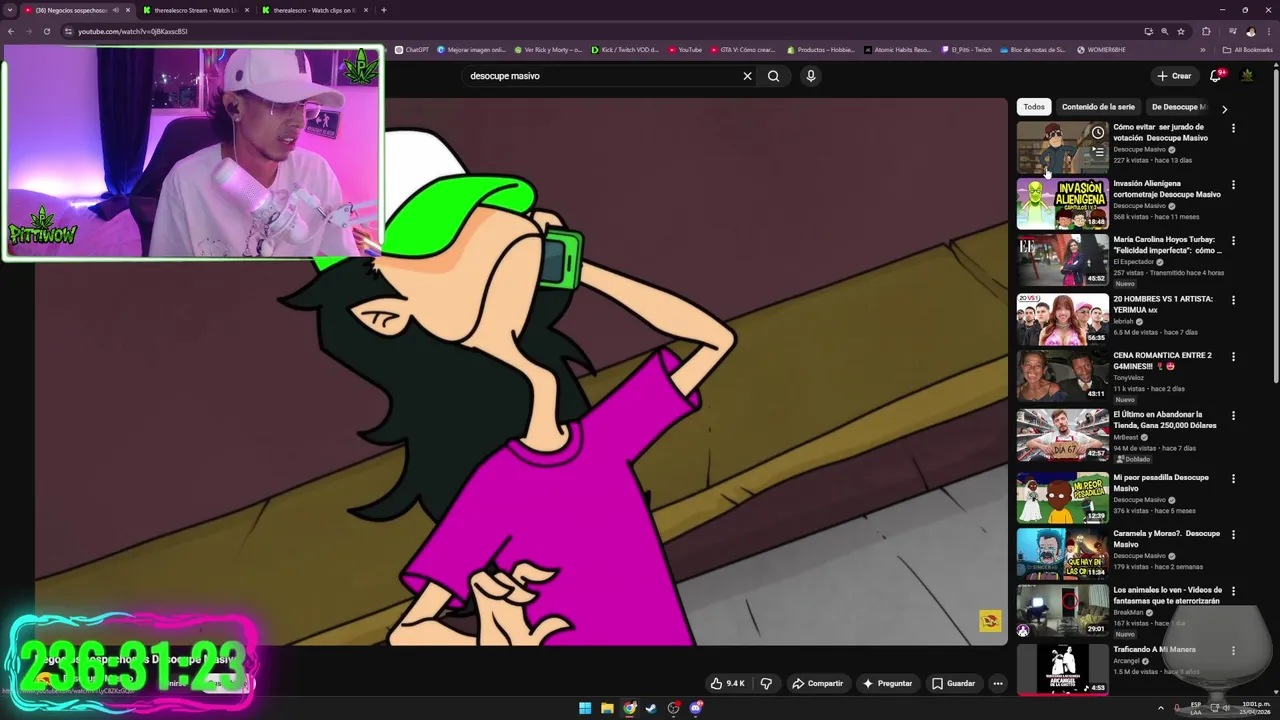Open Chrome from the taskbar
The width and height of the screenshot is (1280, 720).
click(x=629, y=708)
